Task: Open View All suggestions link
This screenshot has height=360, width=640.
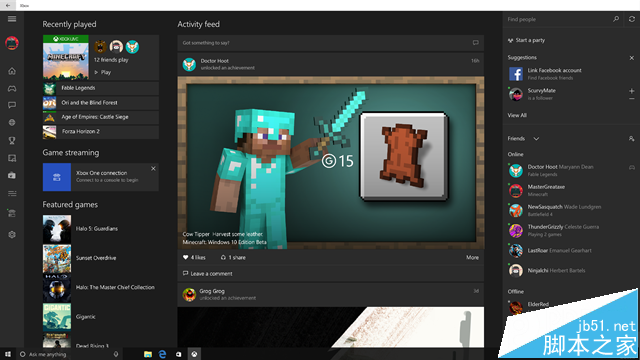Action: coord(517,116)
